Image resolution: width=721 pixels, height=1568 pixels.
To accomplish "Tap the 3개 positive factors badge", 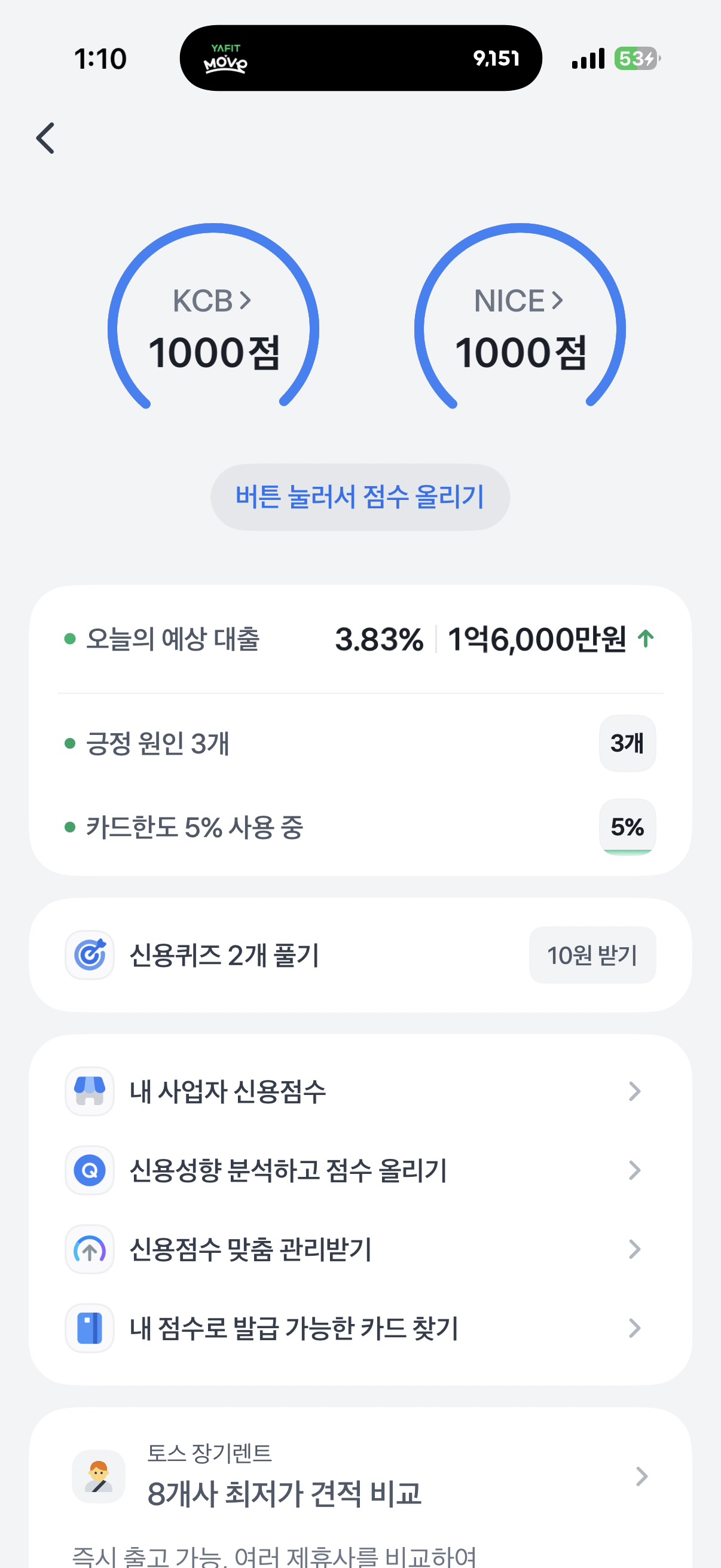I will (x=627, y=743).
